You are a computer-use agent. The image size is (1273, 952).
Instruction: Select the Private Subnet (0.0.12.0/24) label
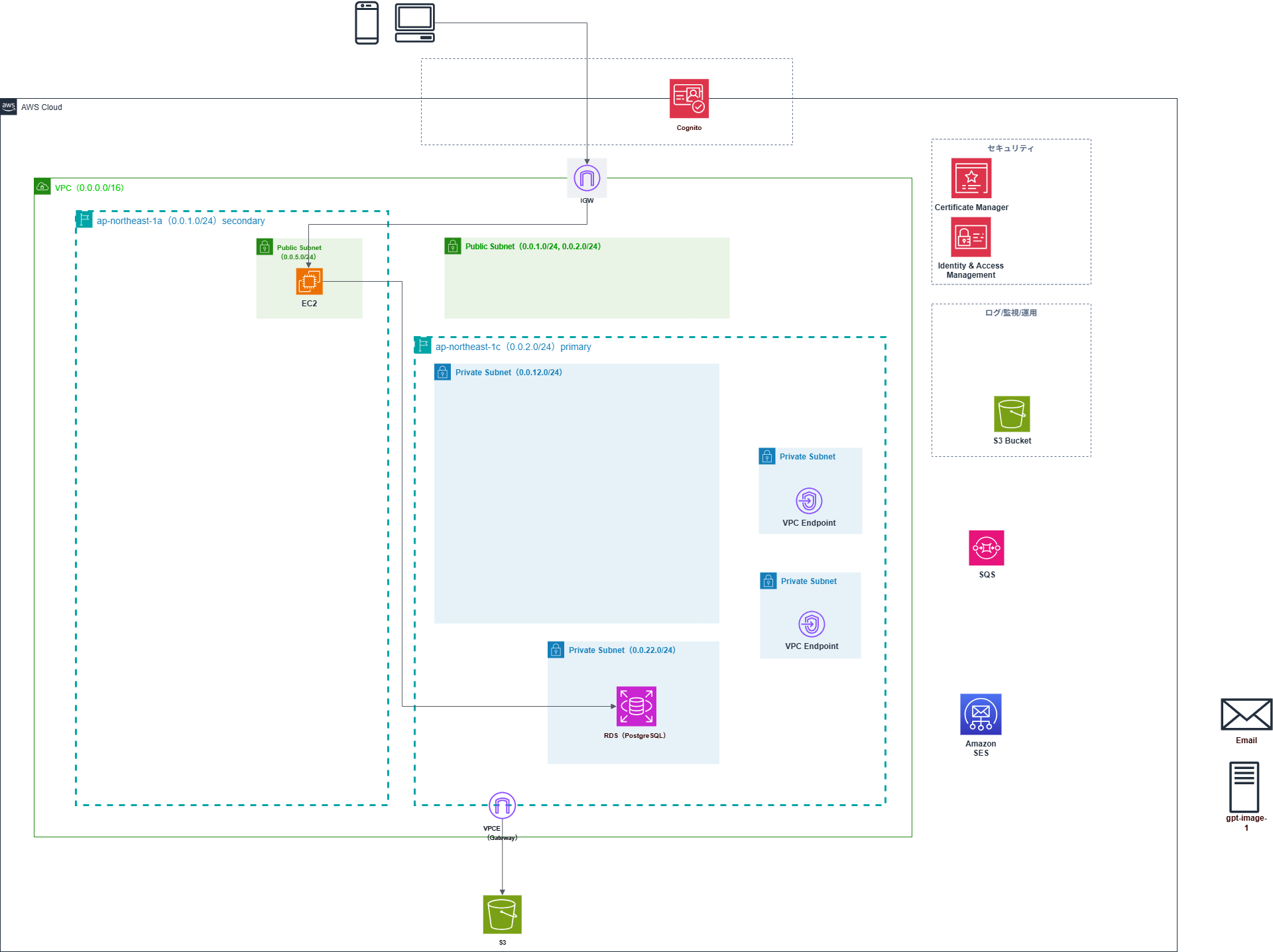[508, 373]
